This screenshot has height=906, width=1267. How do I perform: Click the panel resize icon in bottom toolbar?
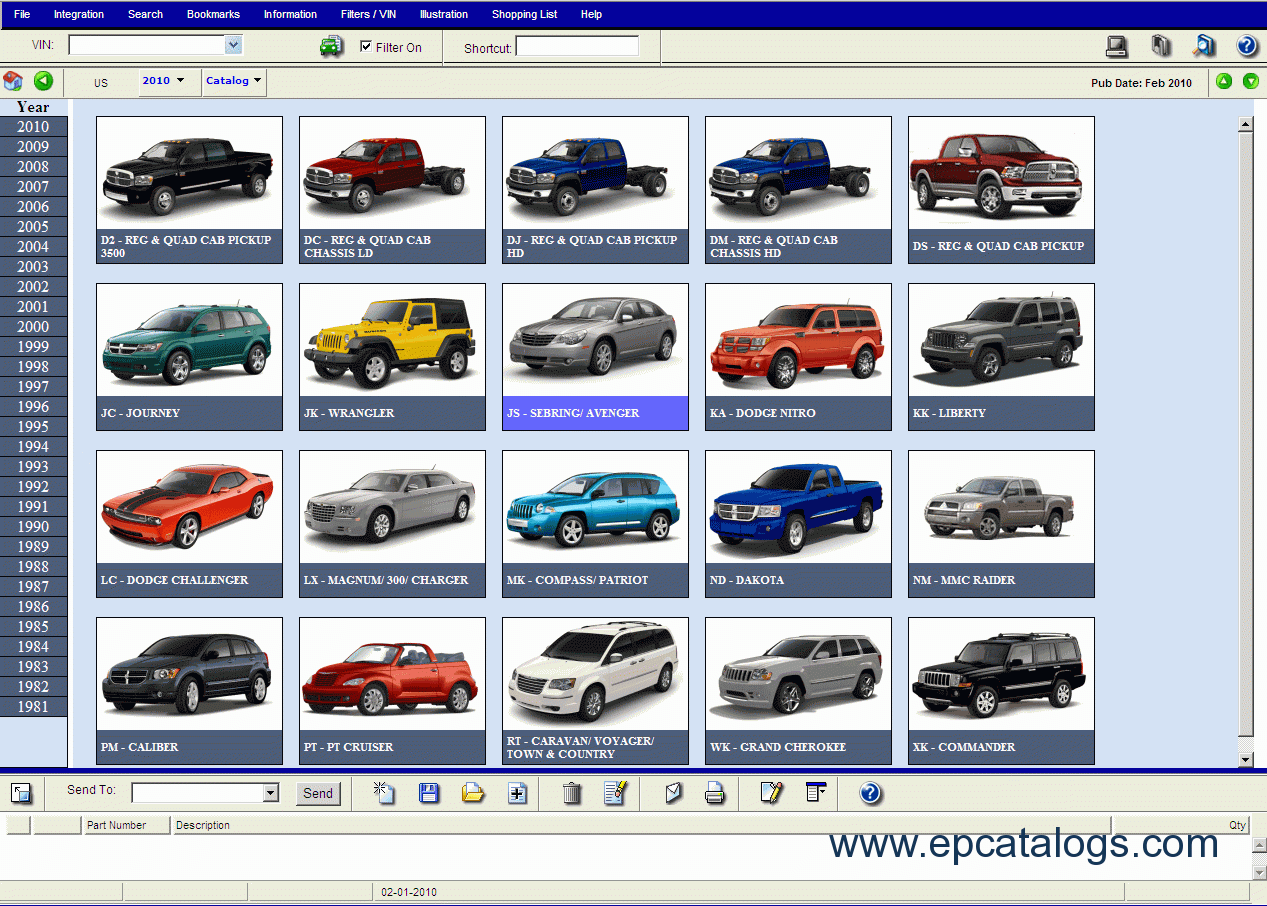click(x=21, y=793)
